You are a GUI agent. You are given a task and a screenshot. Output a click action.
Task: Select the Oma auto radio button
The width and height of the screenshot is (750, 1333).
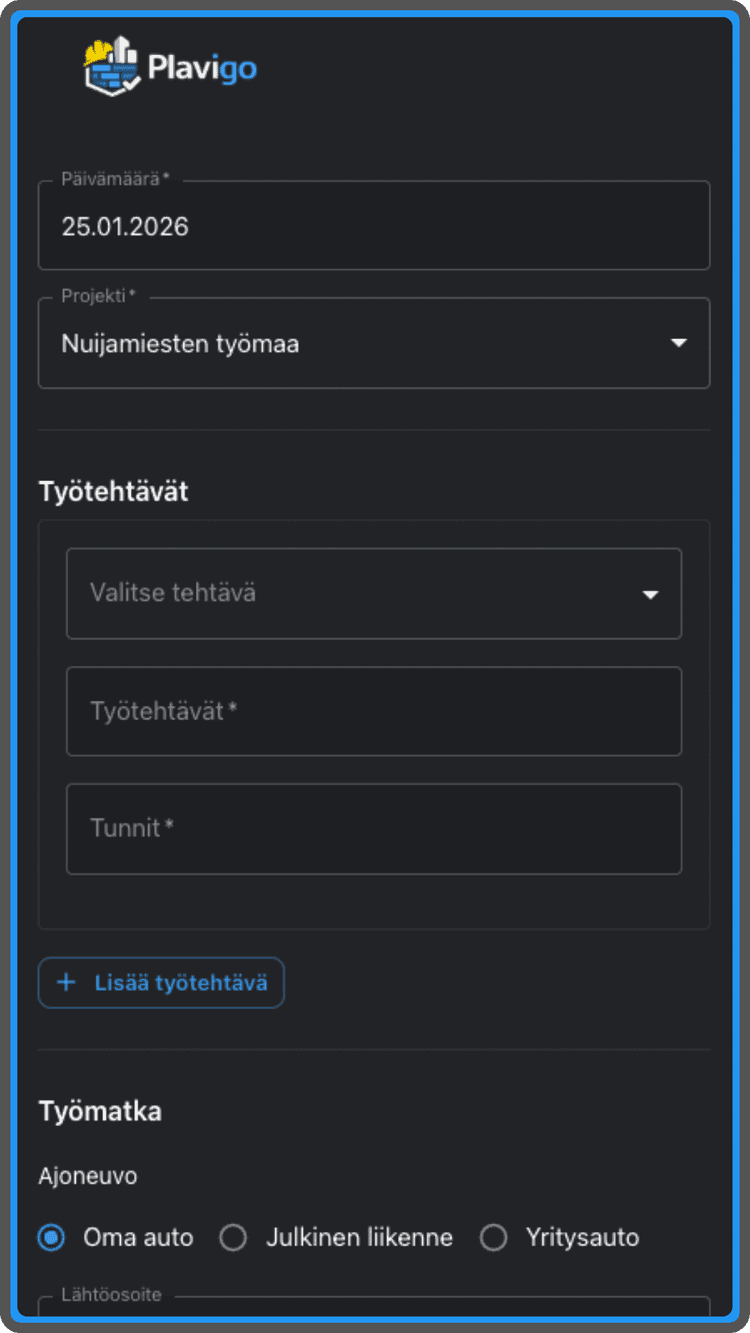pos(51,1238)
